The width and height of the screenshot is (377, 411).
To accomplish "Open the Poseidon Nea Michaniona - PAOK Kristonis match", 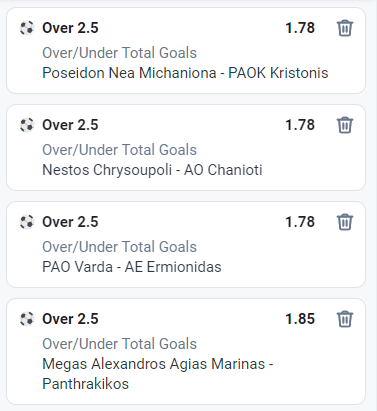I will tap(185, 73).
